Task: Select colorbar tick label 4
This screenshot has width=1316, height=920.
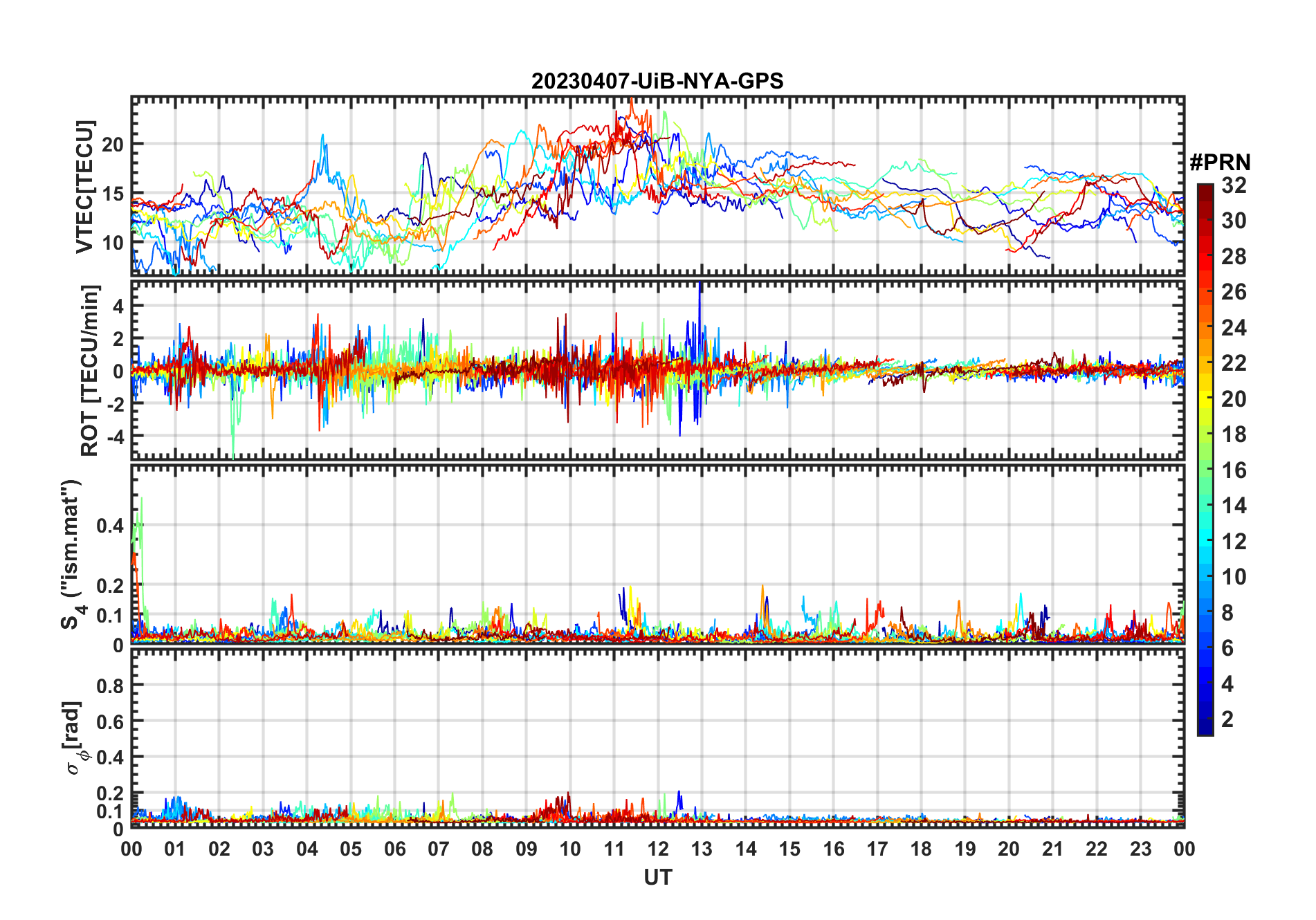Action: pos(1227,684)
